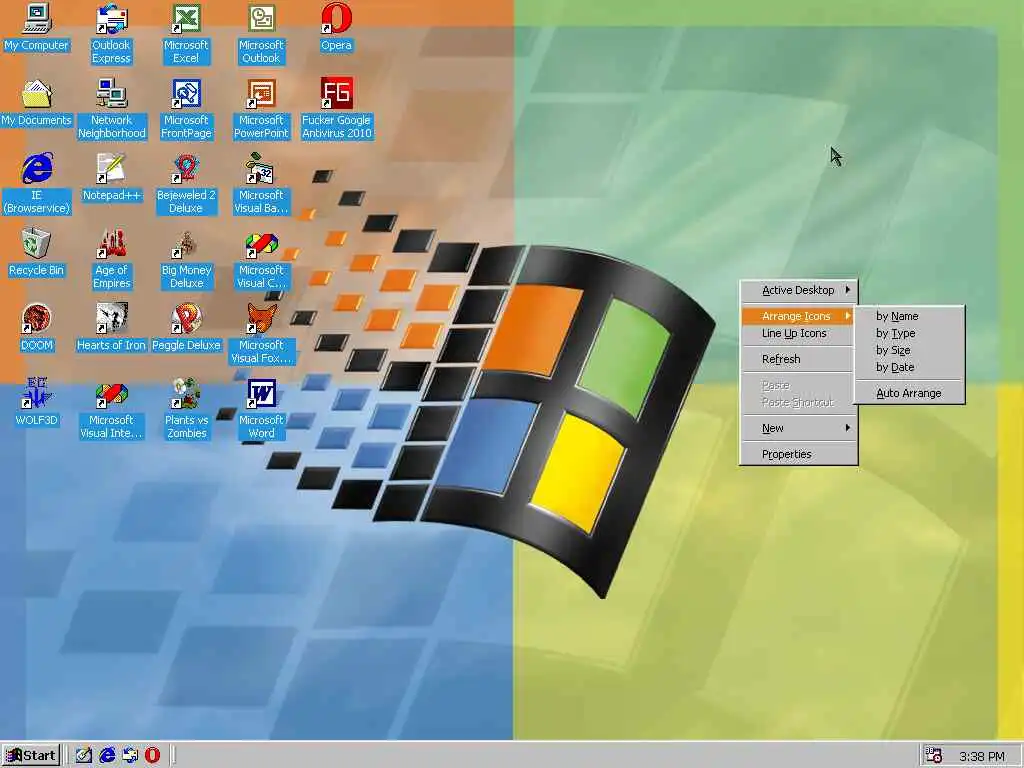Select the Microsoft Word shortcut
1024x768 pixels.
(x=261, y=409)
